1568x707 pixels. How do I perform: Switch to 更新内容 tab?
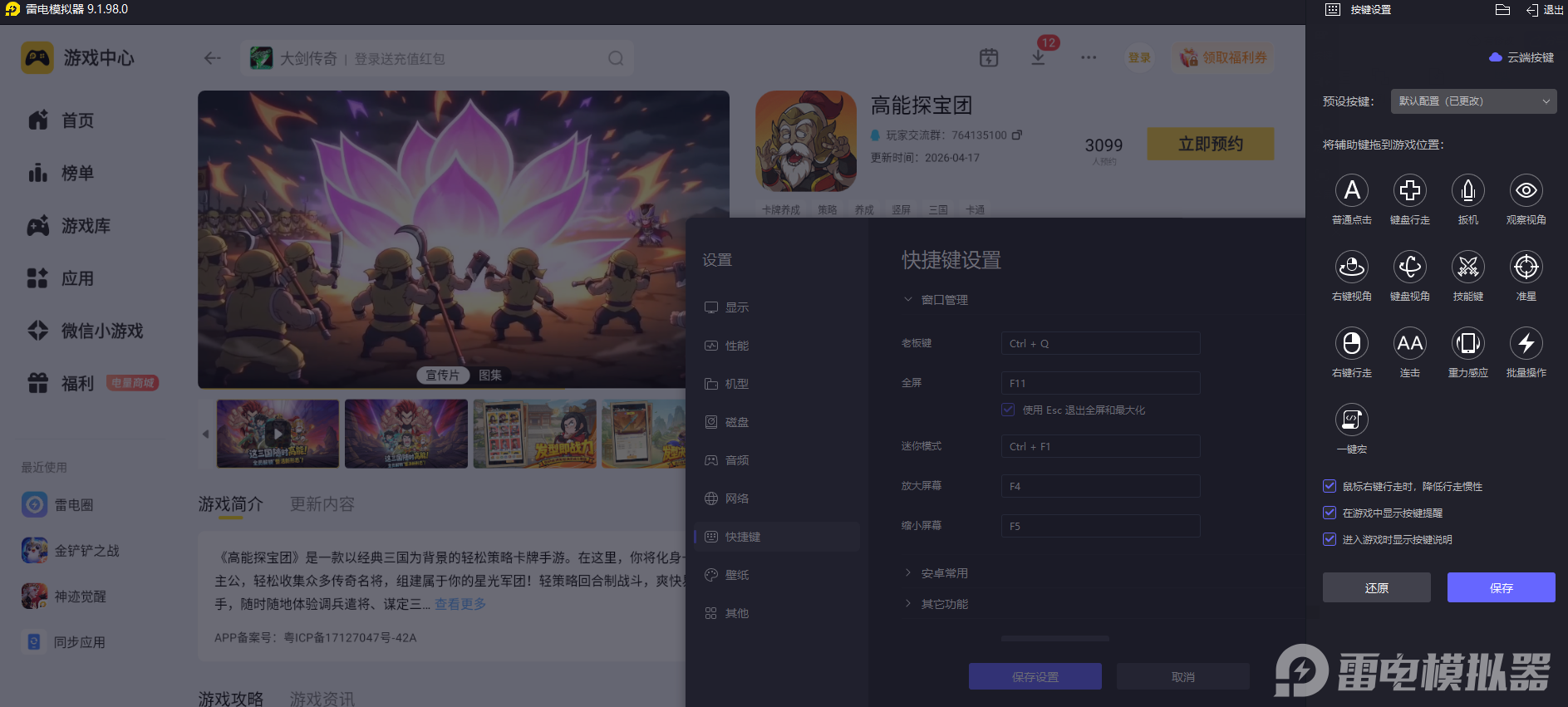(x=322, y=504)
